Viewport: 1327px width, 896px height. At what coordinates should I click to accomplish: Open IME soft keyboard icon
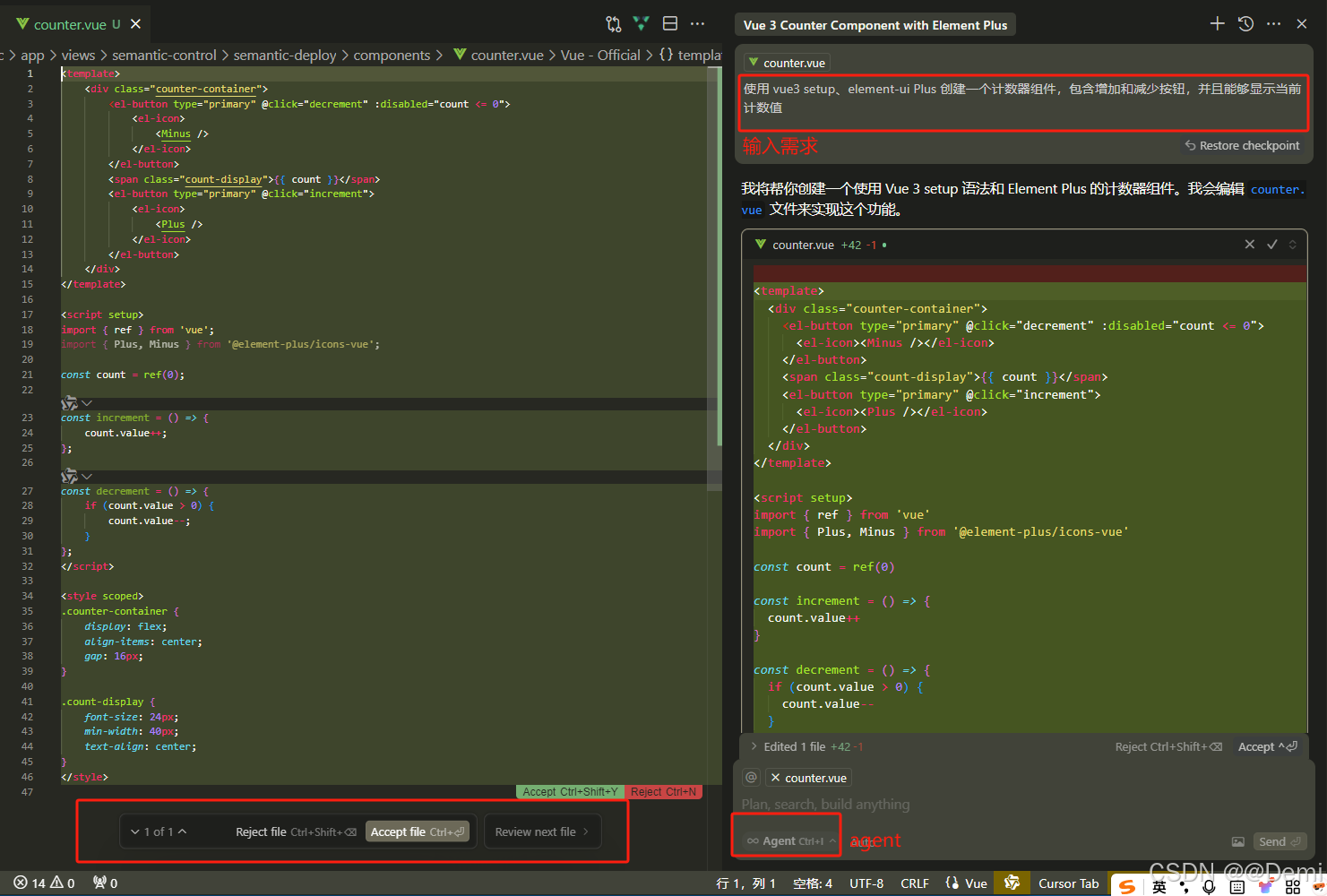[x=1237, y=887]
